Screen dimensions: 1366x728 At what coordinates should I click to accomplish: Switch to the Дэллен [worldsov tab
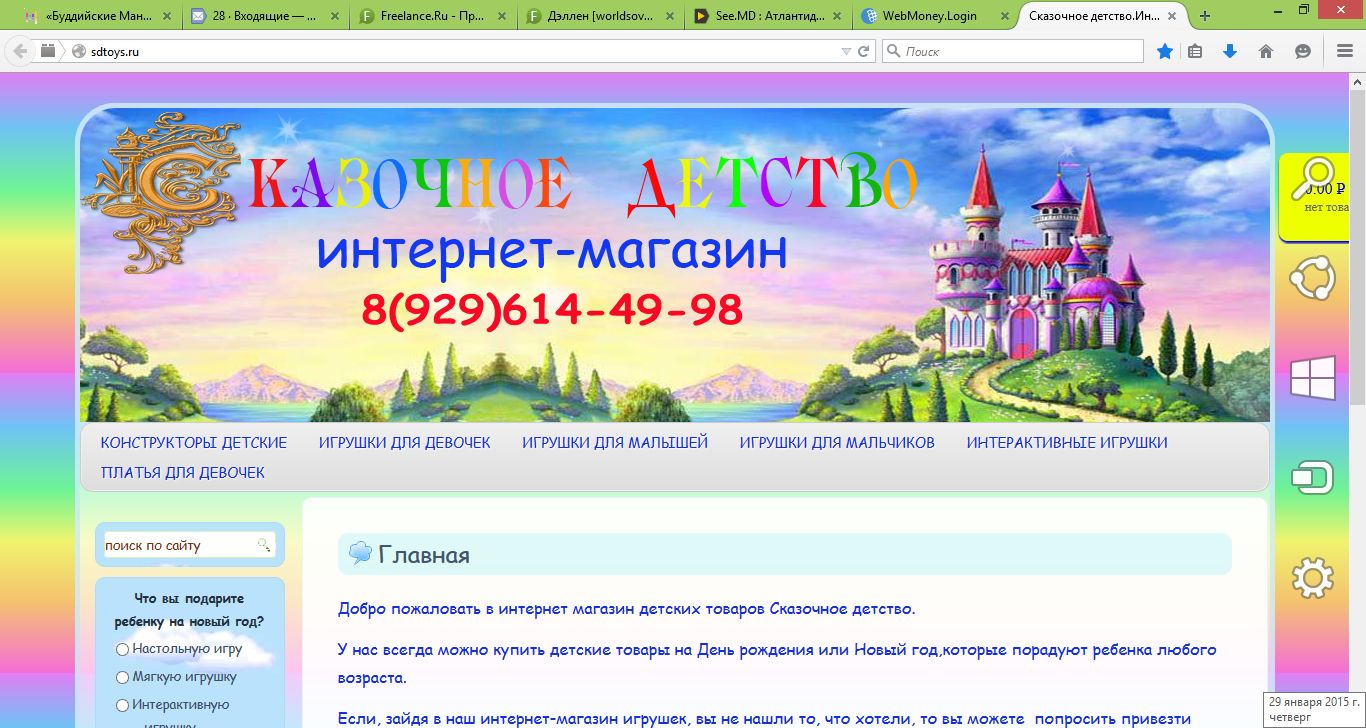pos(601,16)
